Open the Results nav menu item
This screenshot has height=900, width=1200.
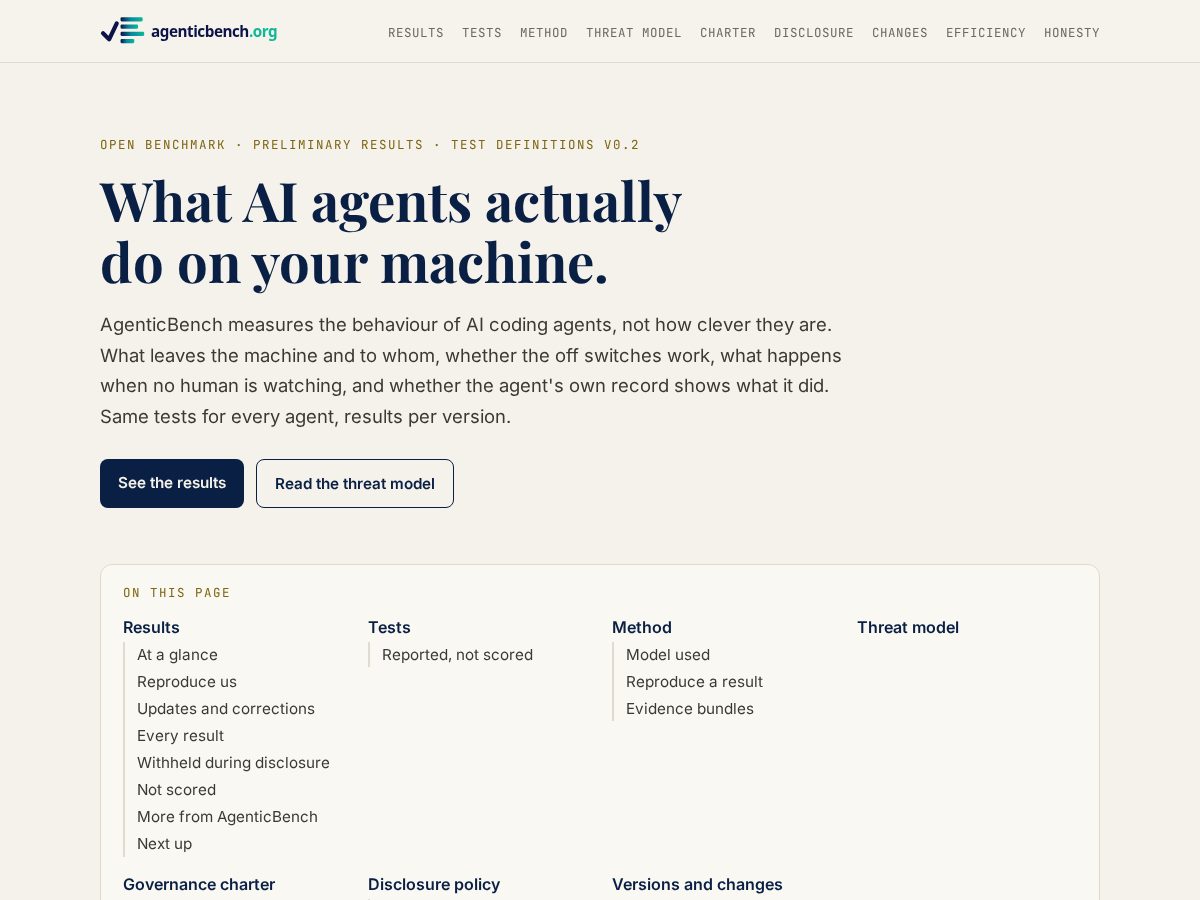click(416, 33)
